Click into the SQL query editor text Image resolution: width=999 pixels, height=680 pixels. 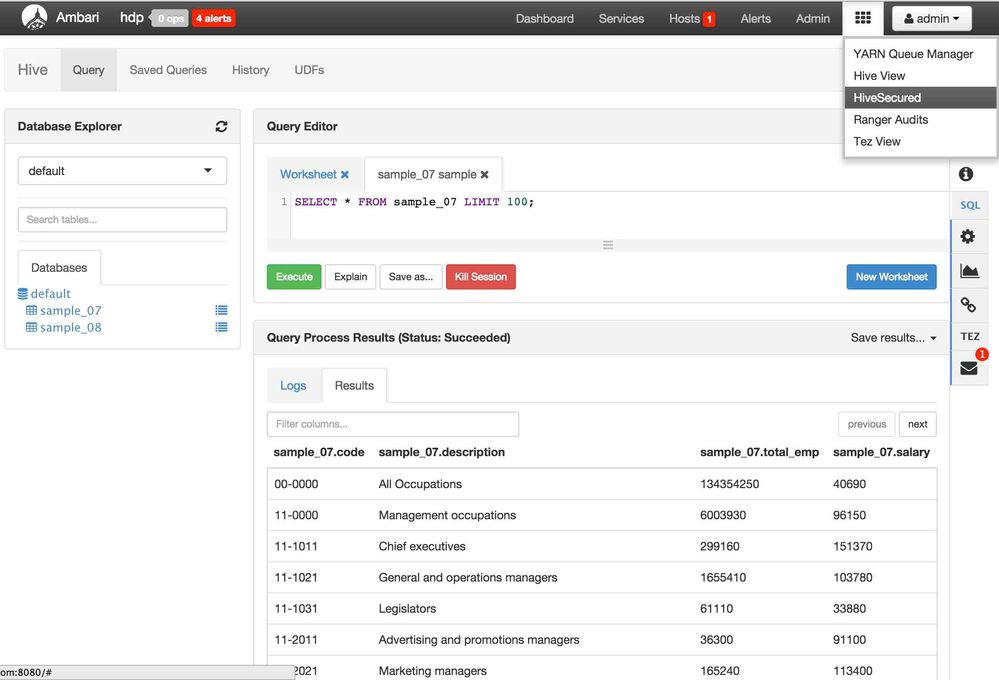pyautogui.click(x=414, y=202)
